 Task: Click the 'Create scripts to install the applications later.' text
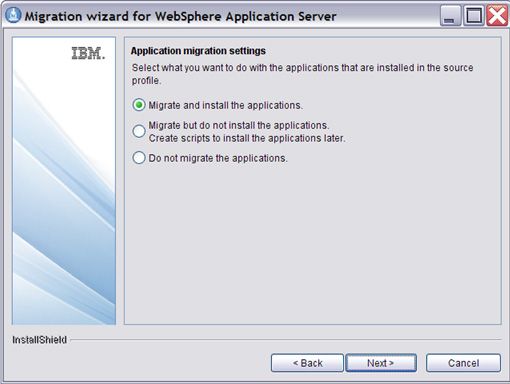point(247,138)
